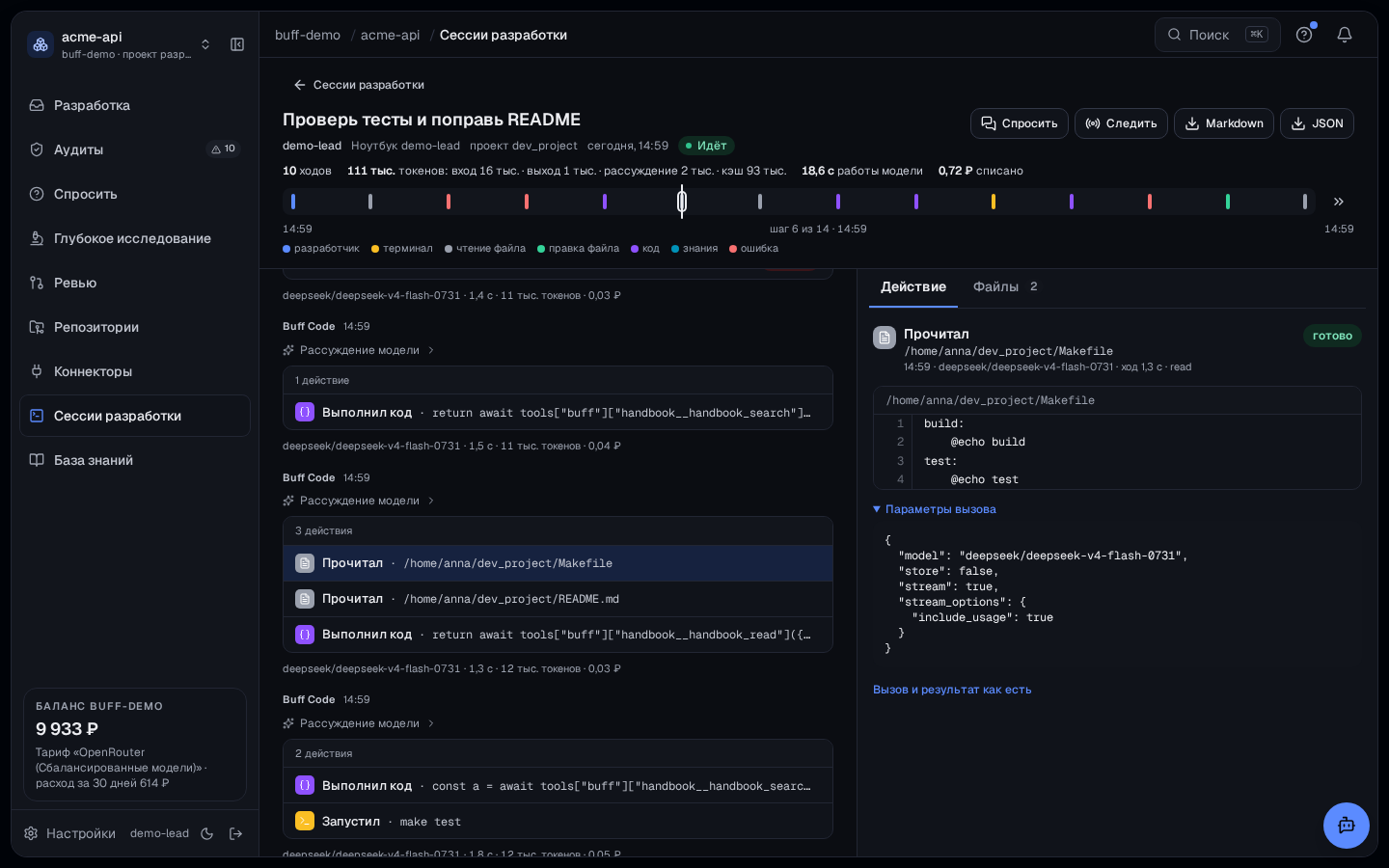Screen dimensions: 1389x868
Task: Toggle dark theme moon icon
Action: pos(206,833)
